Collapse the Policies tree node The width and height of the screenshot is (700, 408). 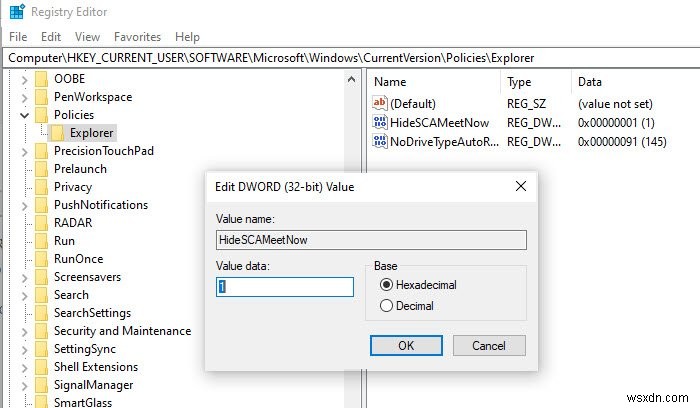tap(25, 116)
